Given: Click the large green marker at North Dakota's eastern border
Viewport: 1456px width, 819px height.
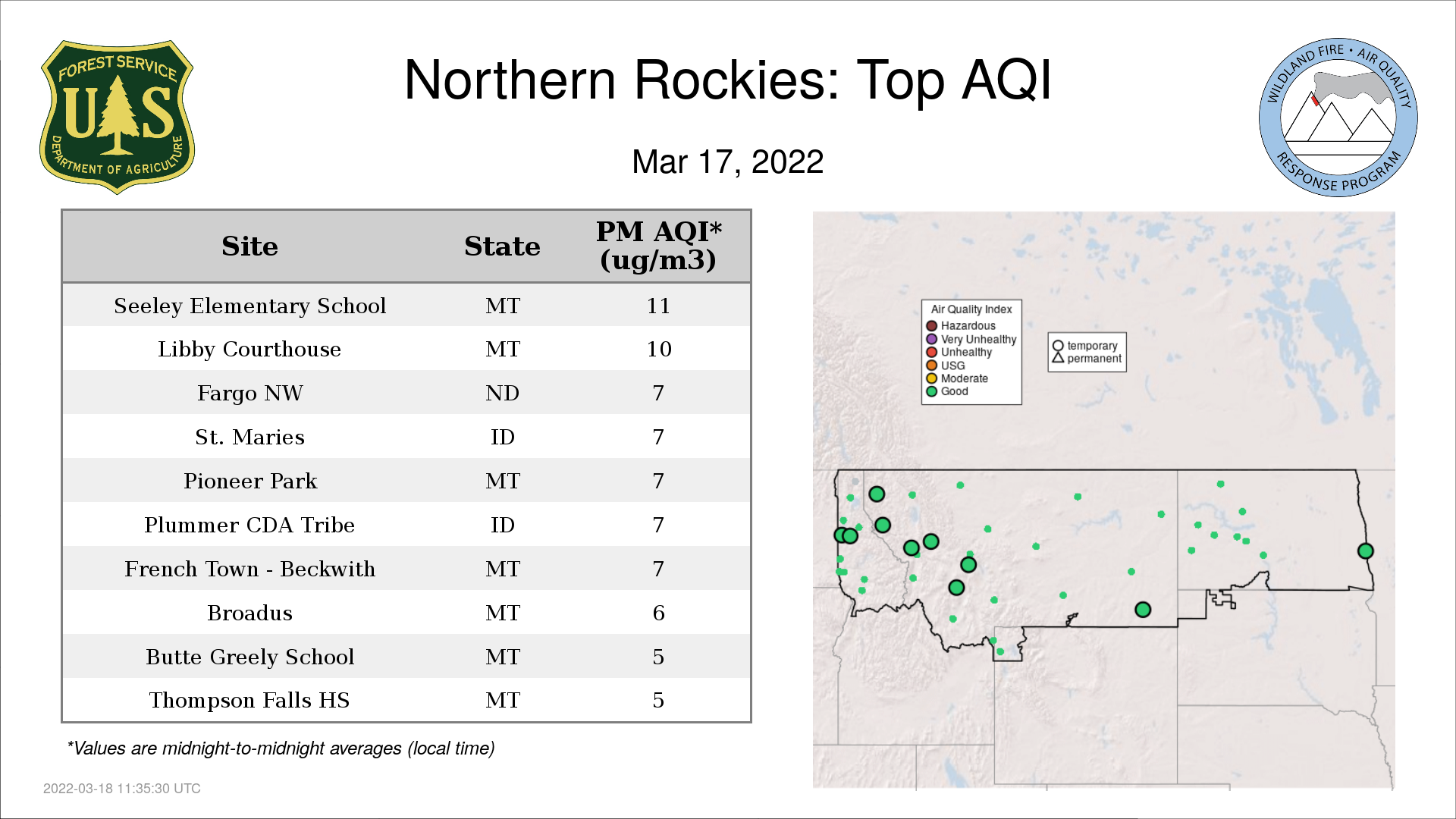Looking at the screenshot, I should click(x=1366, y=551).
